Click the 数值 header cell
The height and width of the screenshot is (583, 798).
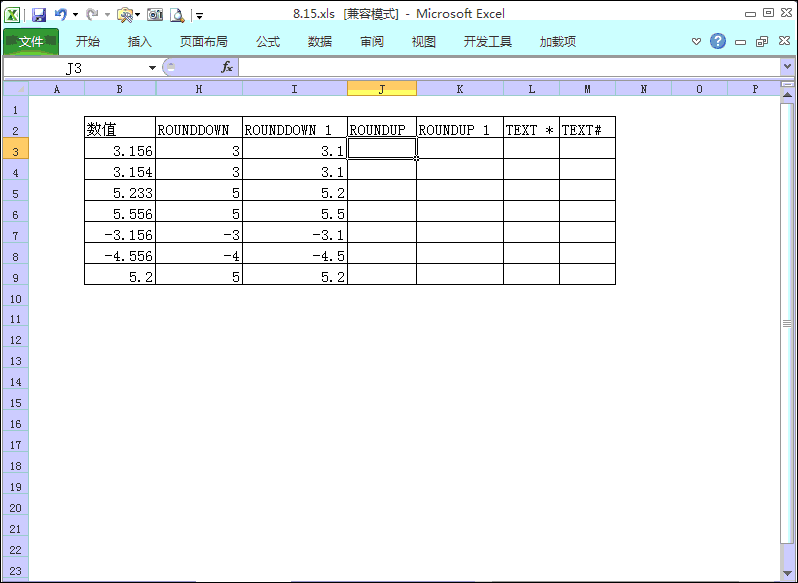[x=120, y=128]
